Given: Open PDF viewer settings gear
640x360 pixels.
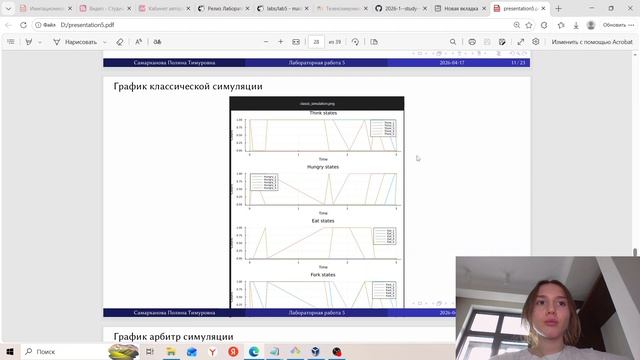Looking at the screenshot, I should tap(536, 42).
